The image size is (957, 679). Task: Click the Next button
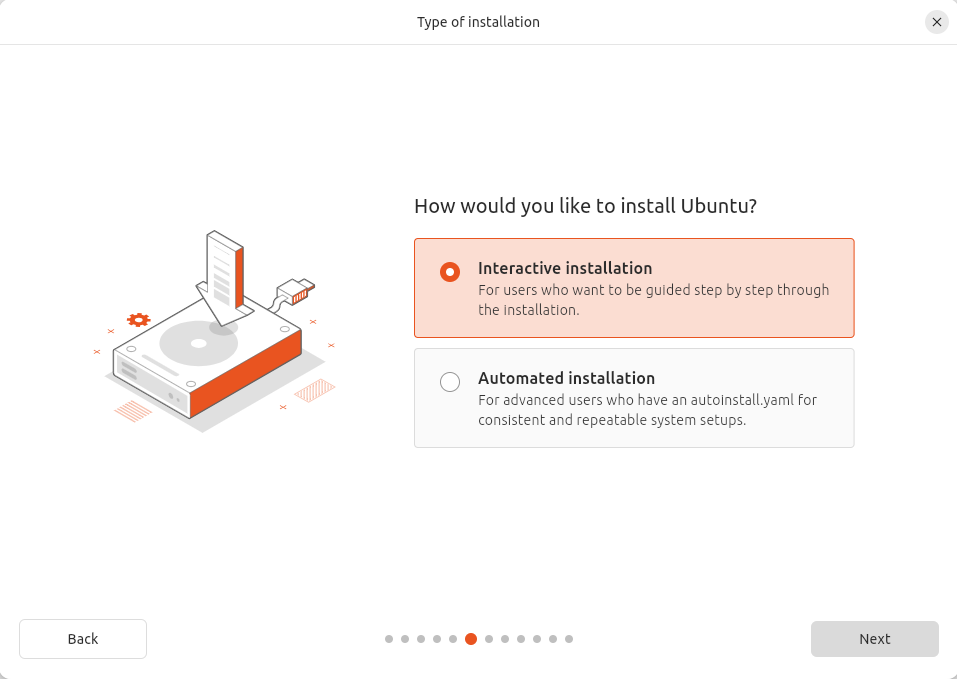point(873,638)
